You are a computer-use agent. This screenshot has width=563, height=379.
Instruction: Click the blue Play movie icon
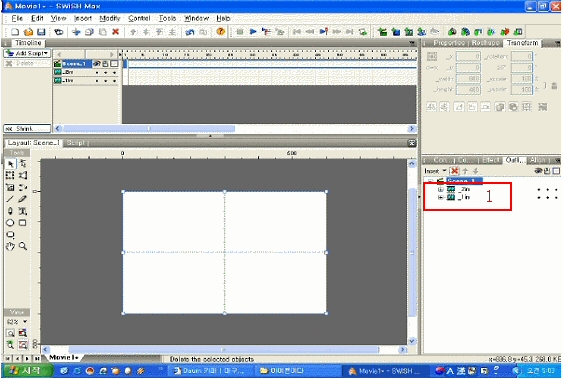coord(253,32)
